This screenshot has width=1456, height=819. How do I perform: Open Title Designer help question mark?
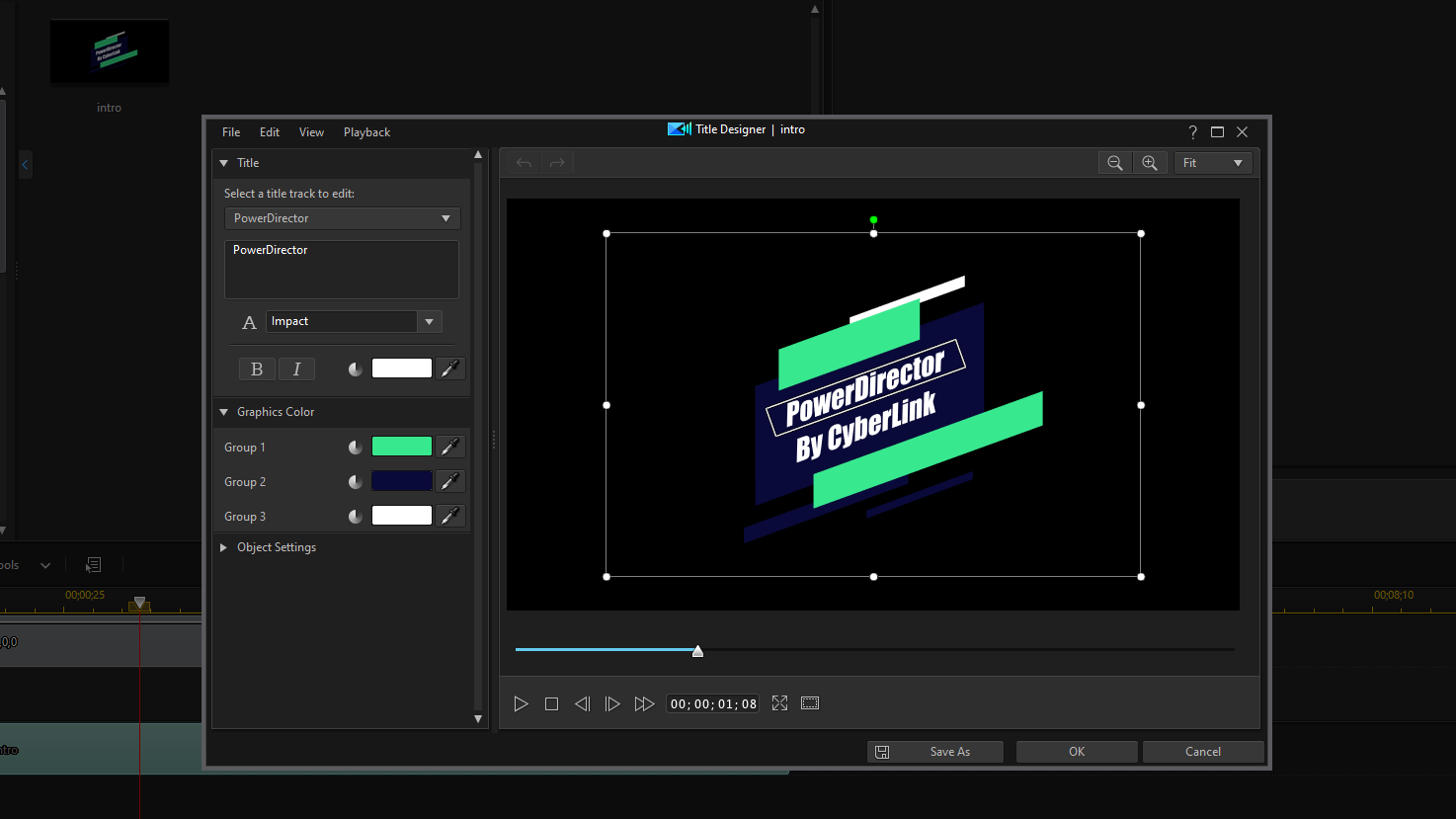[1192, 132]
